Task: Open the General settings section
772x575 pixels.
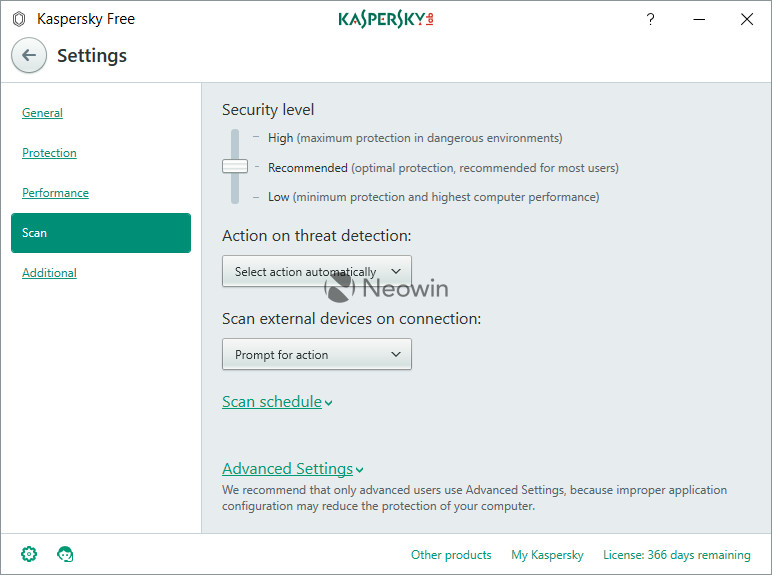Action: (42, 113)
